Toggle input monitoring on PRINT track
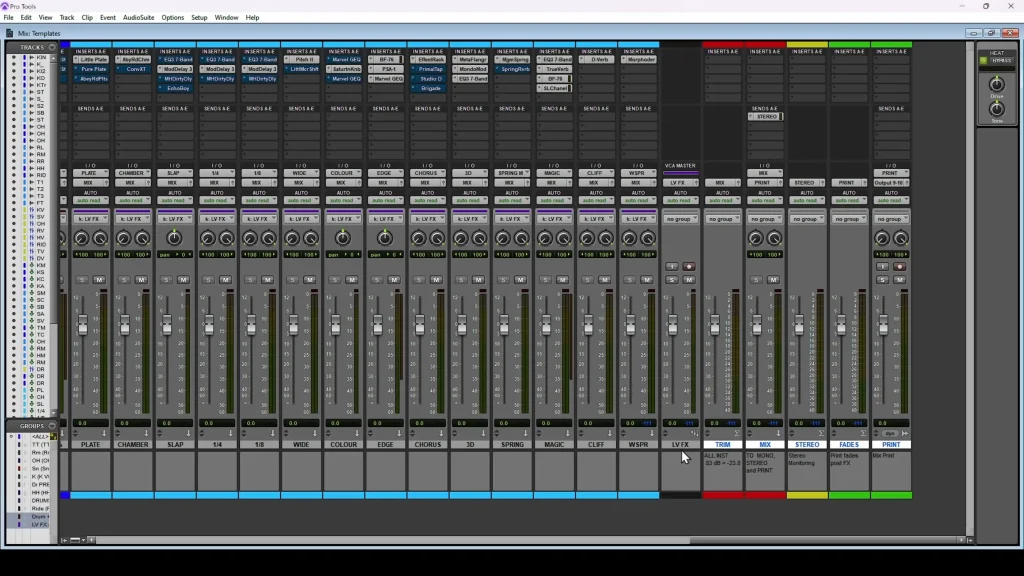1024x576 pixels. tap(882, 266)
